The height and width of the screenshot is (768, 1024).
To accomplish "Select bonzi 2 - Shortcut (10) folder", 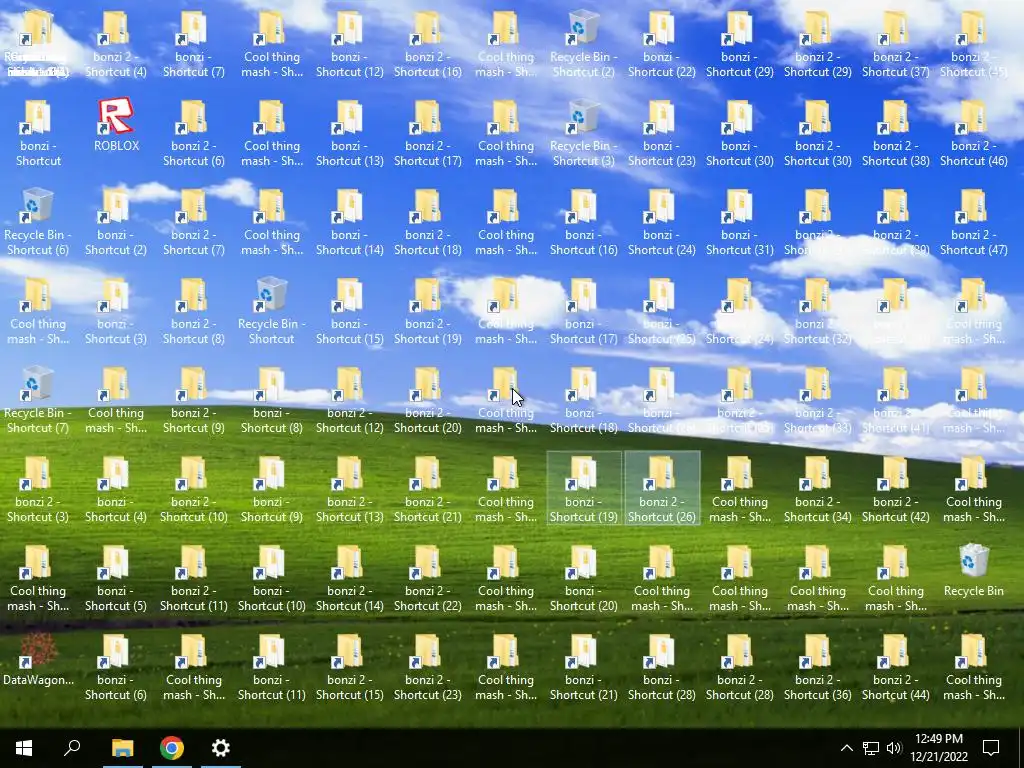I will point(194,488).
